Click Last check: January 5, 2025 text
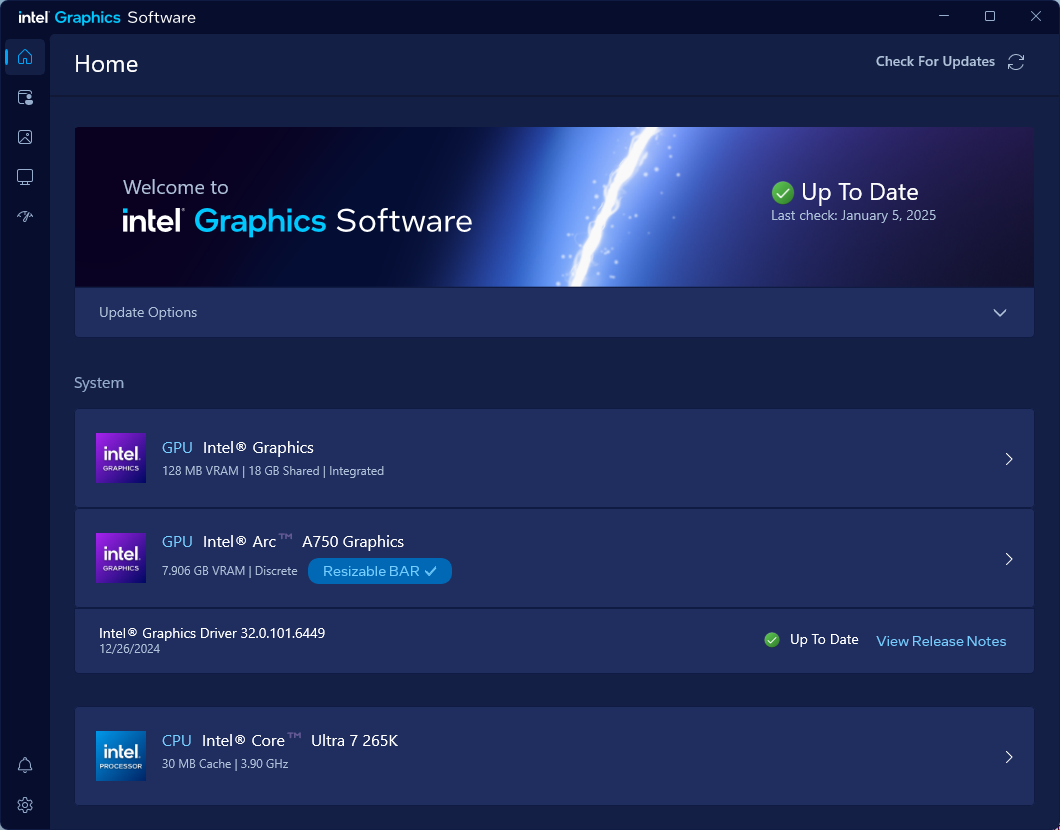 pyautogui.click(x=853, y=216)
